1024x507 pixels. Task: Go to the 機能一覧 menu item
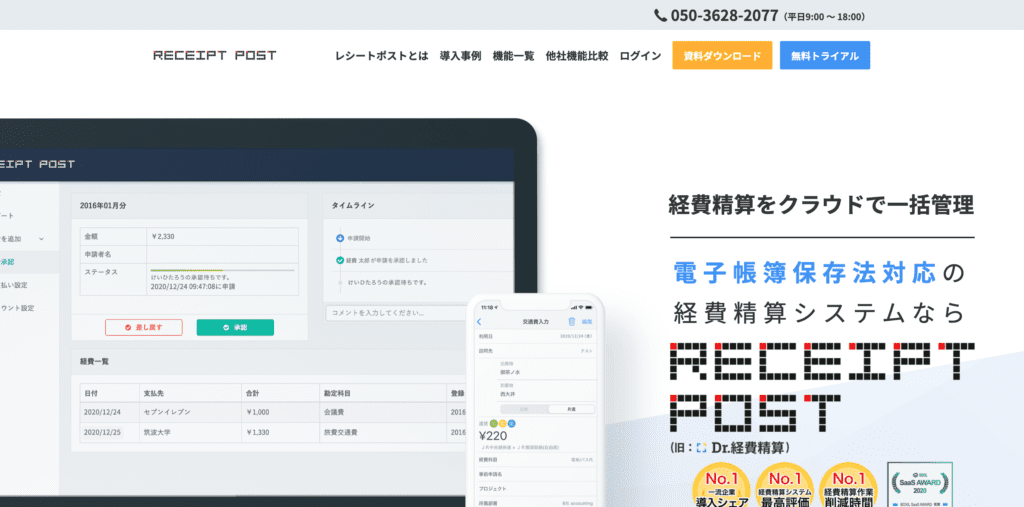click(x=513, y=56)
